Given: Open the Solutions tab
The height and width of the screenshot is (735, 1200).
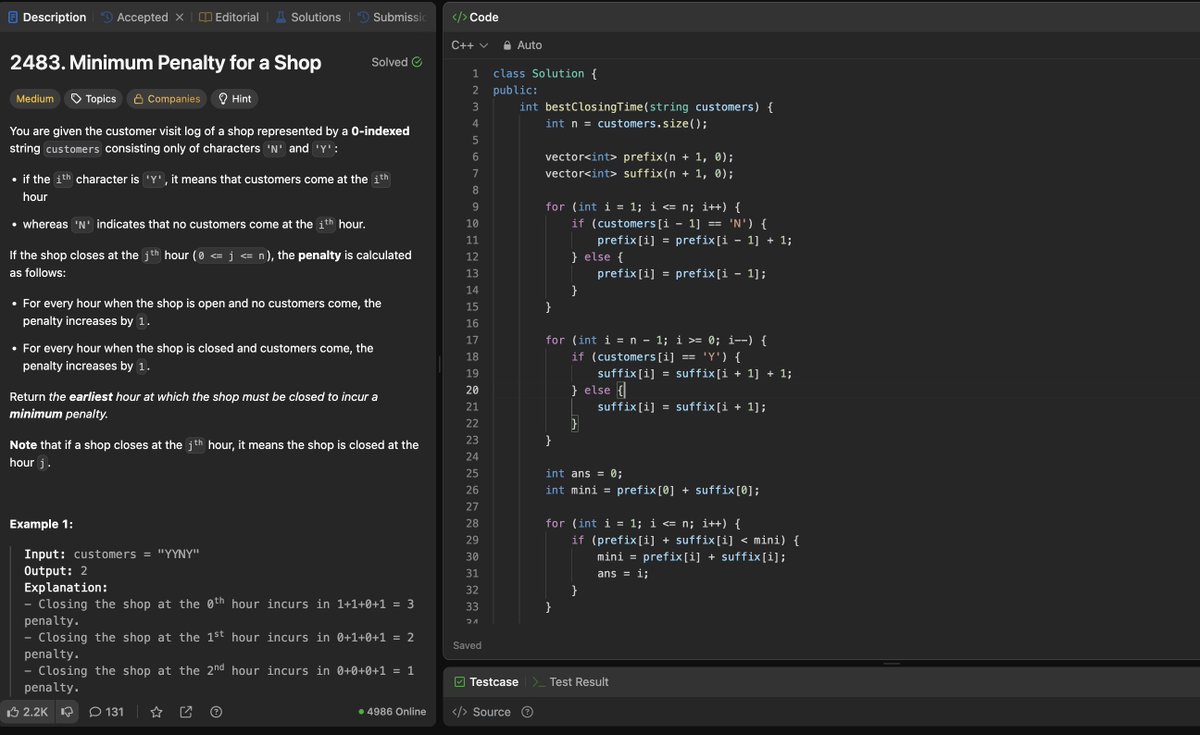Looking at the screenshot, I should pyautogui.click(x=308, y=17).
